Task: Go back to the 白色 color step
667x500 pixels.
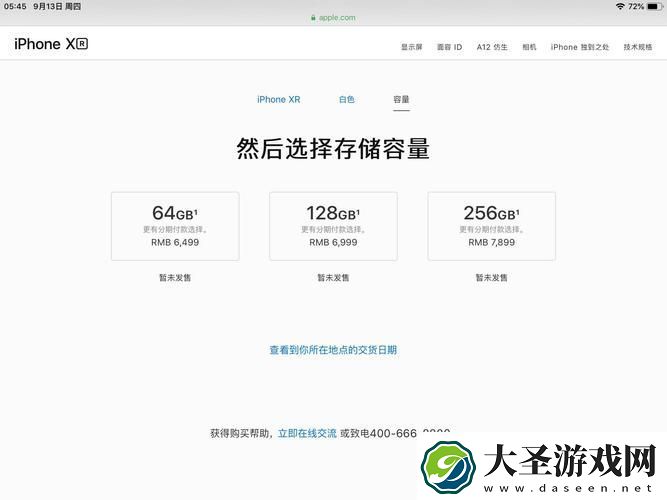Action: coord(347,100)
